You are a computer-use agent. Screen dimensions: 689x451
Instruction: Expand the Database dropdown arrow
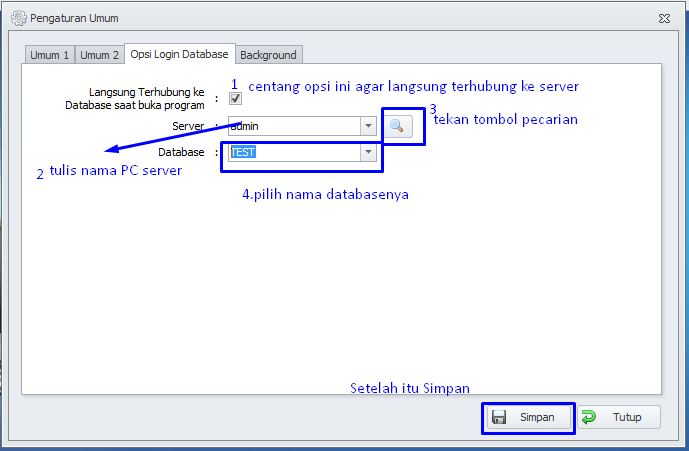click(x=368, y=152)
